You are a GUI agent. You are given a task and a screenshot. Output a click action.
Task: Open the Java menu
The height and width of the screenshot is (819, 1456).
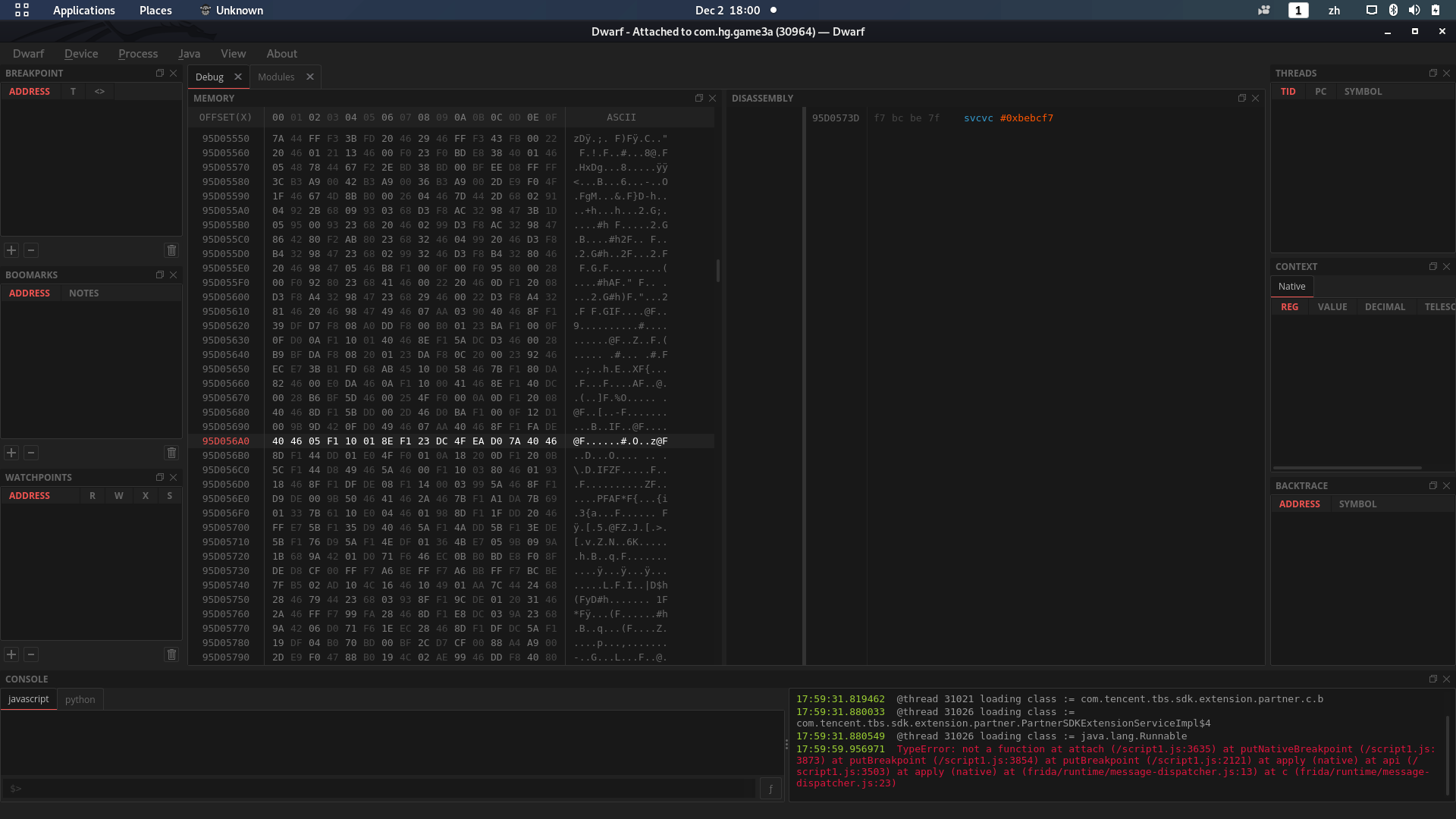189,53
